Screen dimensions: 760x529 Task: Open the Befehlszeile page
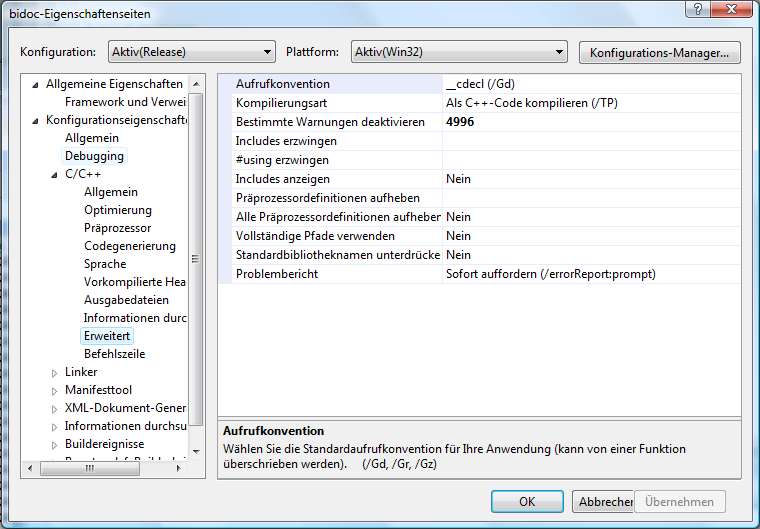pyautogui.click(x=114, y=354)
